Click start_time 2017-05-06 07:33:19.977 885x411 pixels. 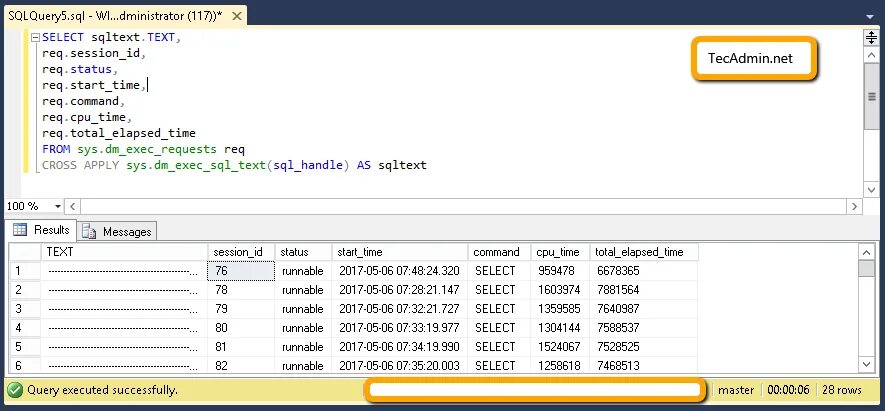coord(400,328)
